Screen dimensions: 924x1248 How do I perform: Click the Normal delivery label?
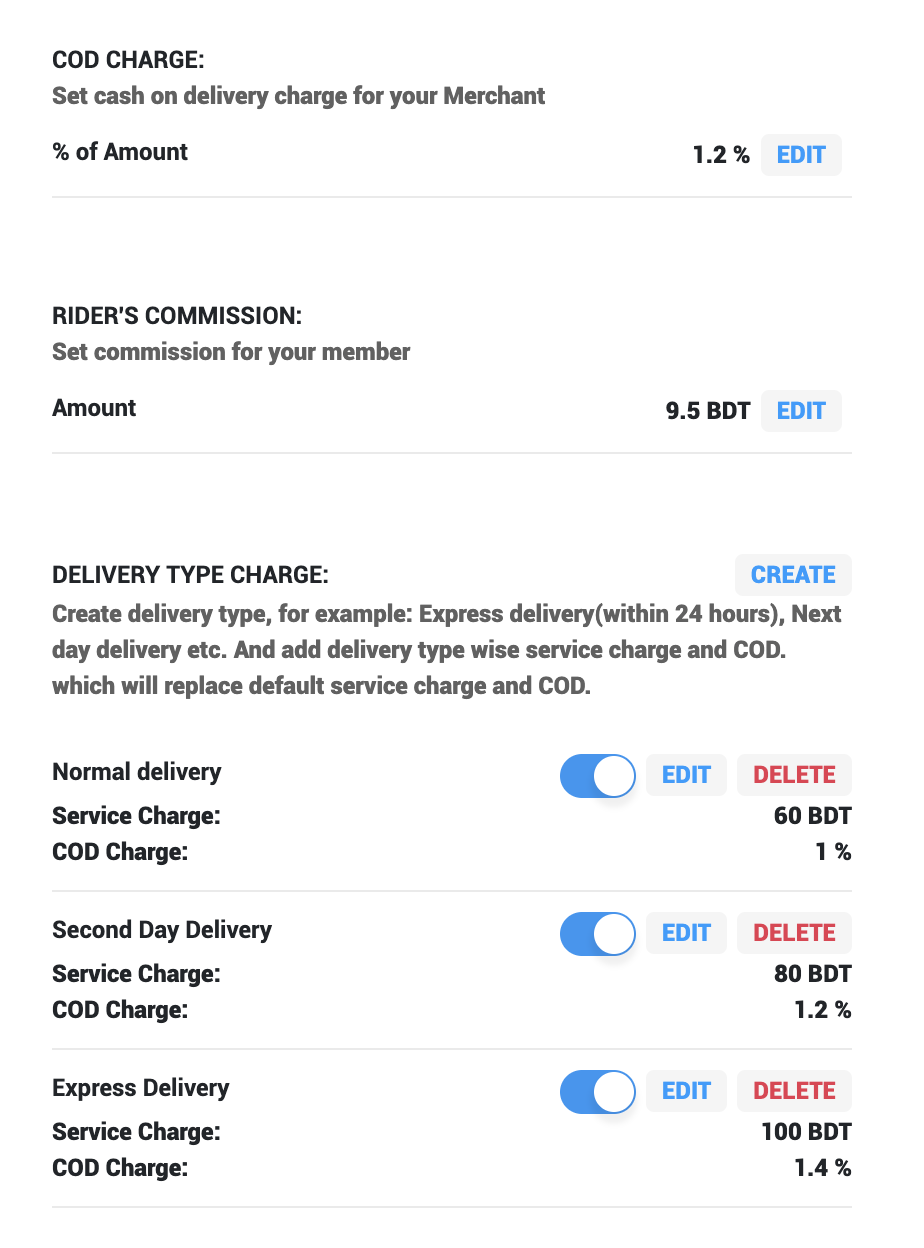point(137,772)
